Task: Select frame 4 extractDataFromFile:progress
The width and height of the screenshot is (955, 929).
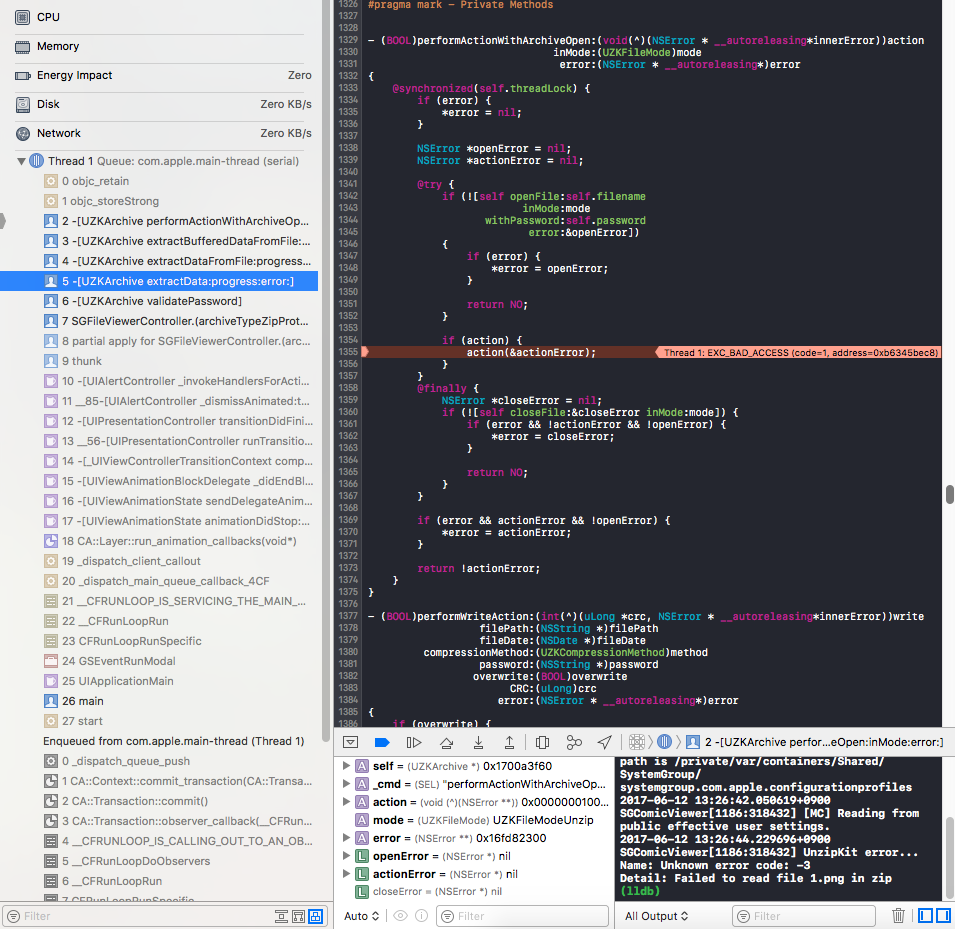Action: point(159,261)
